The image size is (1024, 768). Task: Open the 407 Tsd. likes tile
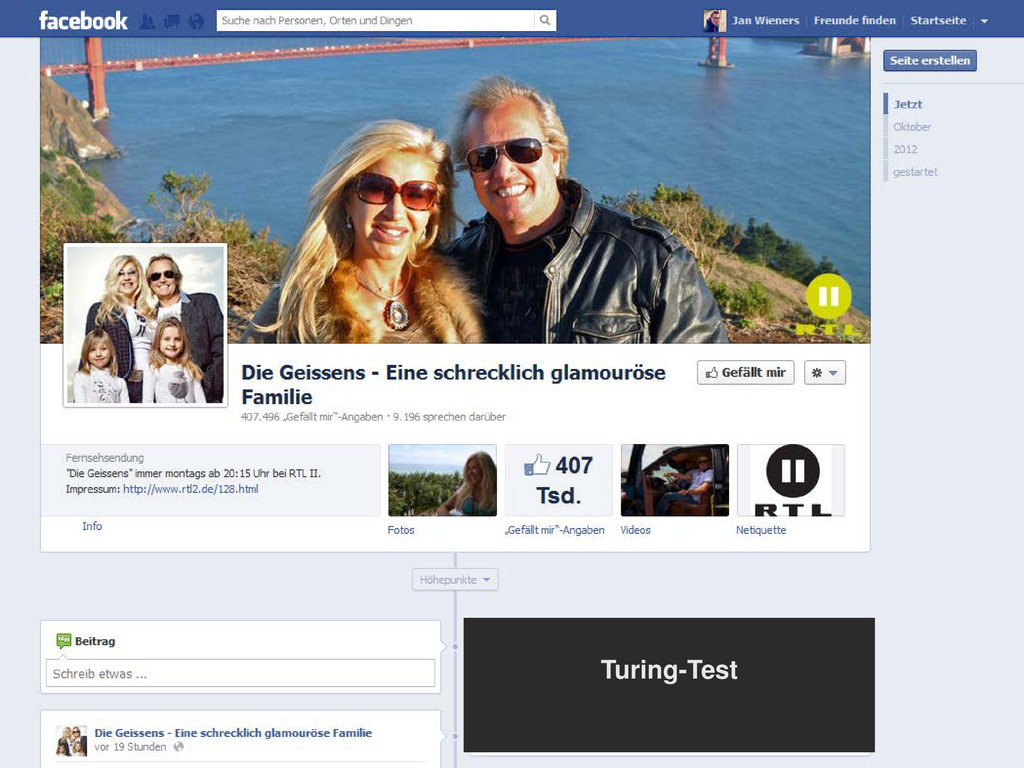[558, 480]
